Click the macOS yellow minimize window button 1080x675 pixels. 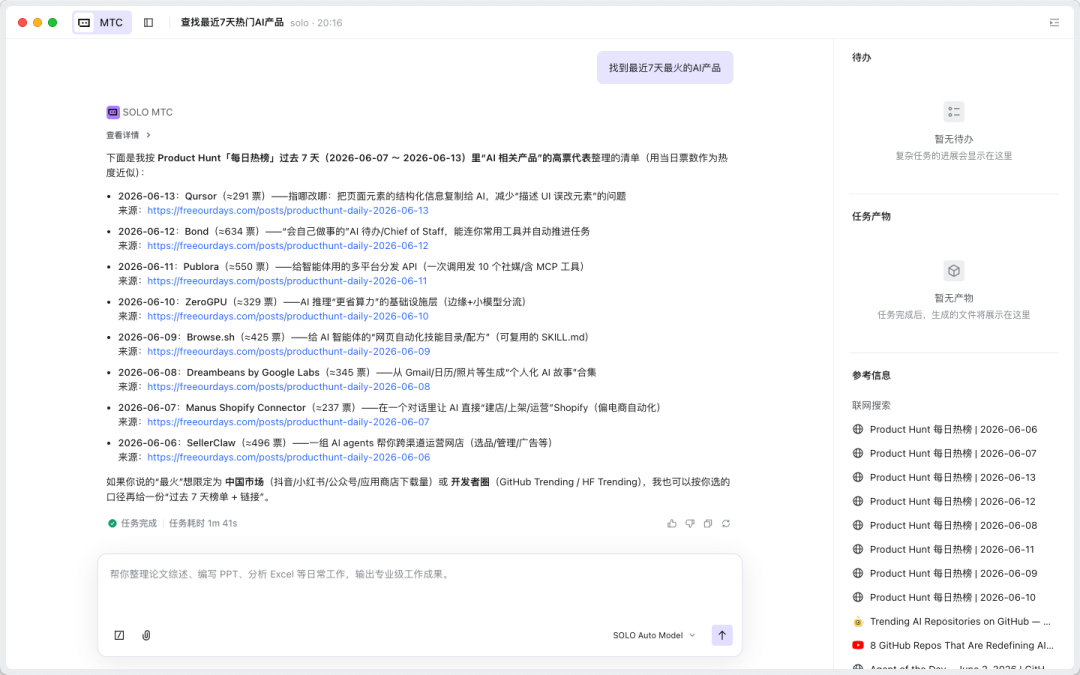(37, 23)
